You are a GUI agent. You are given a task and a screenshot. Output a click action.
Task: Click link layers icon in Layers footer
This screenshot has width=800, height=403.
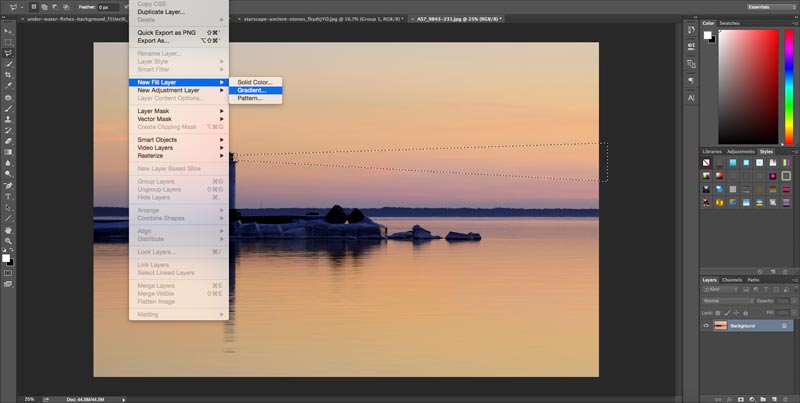click(718, 399)
